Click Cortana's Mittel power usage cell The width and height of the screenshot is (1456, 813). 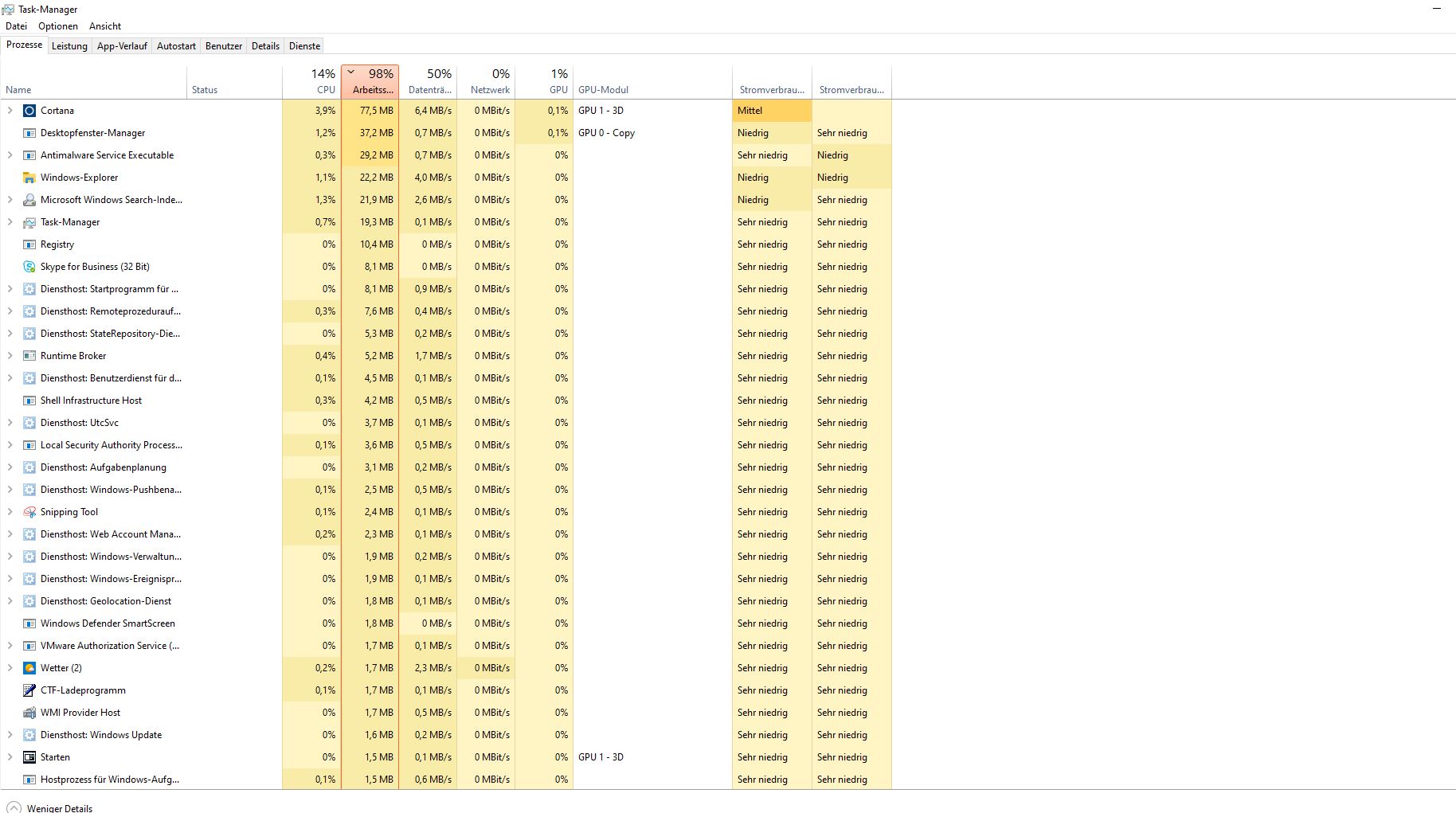click(772, 111)
